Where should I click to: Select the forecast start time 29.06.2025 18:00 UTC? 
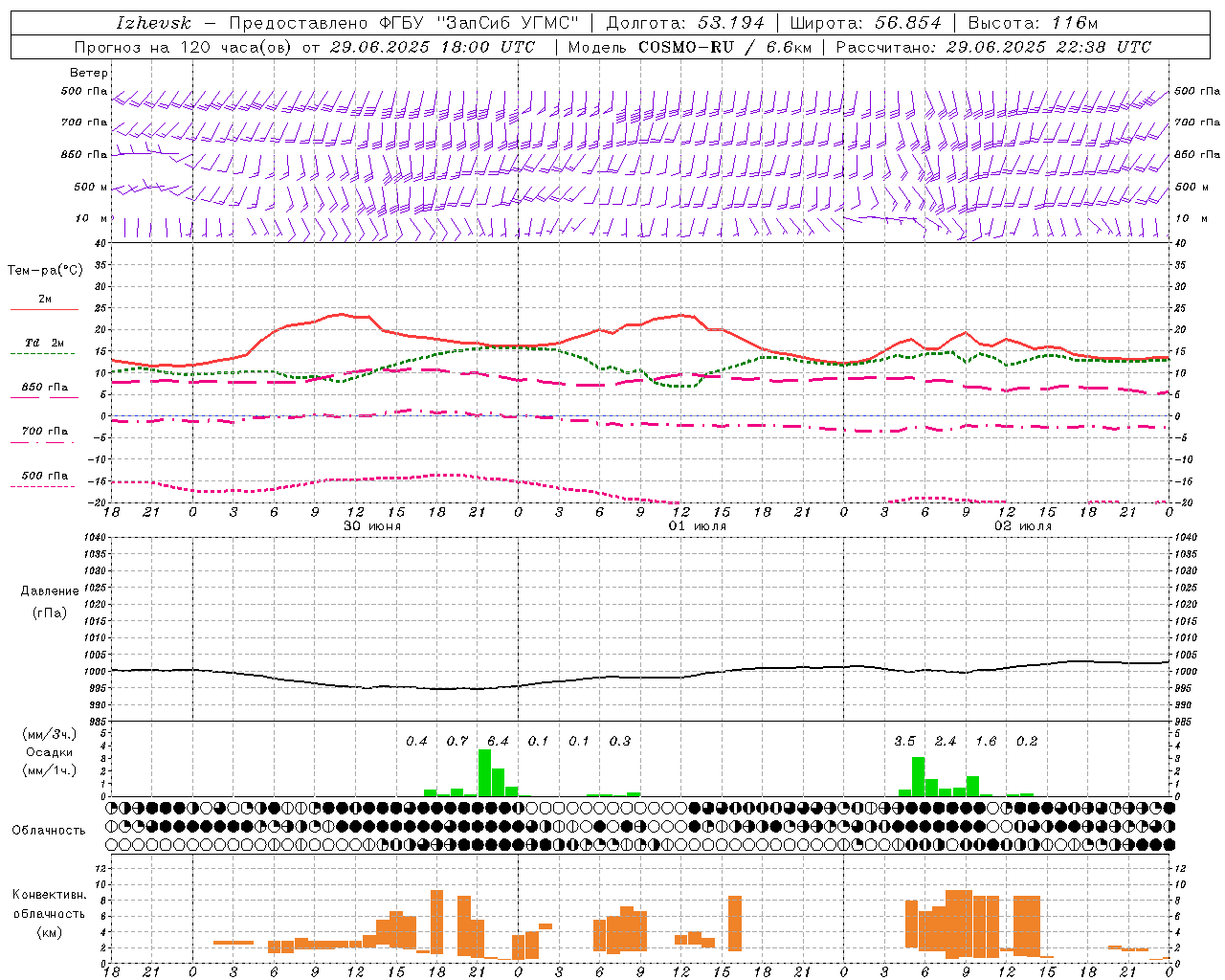tap(432, 47)
